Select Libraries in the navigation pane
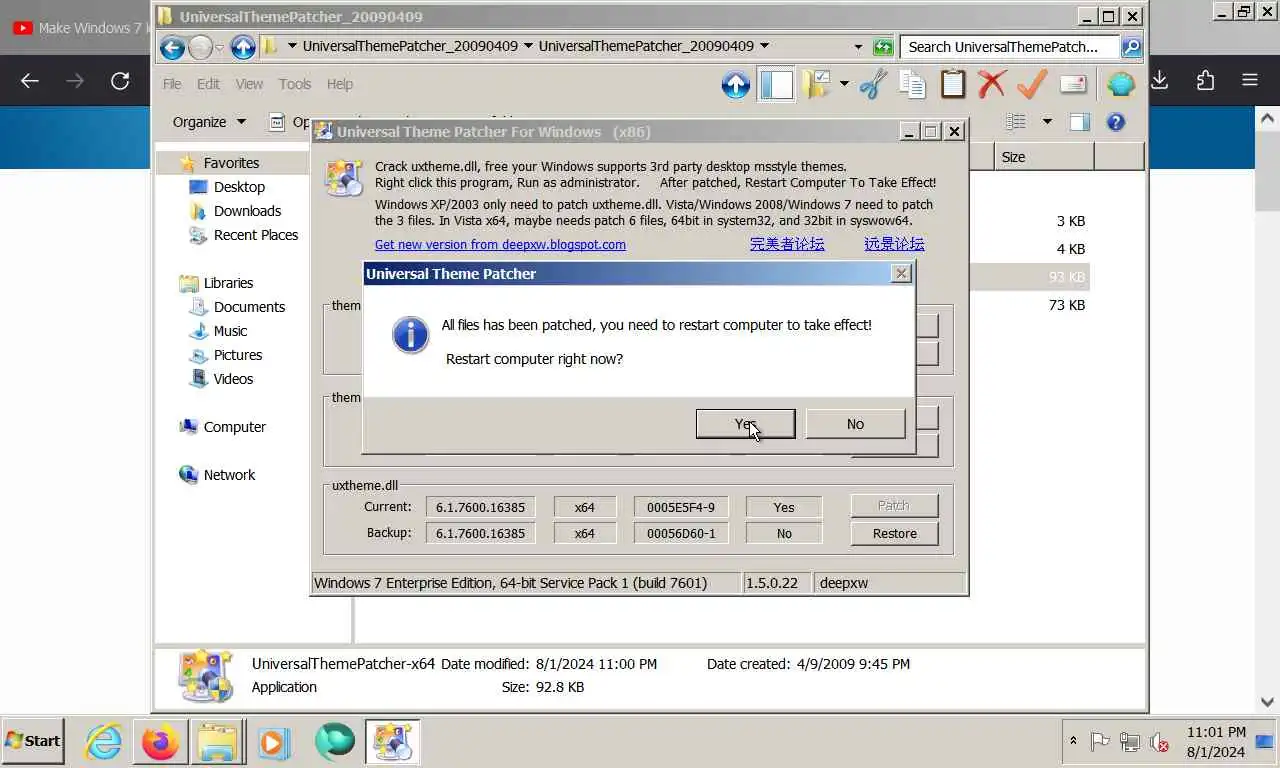 [x=228, y=283]
